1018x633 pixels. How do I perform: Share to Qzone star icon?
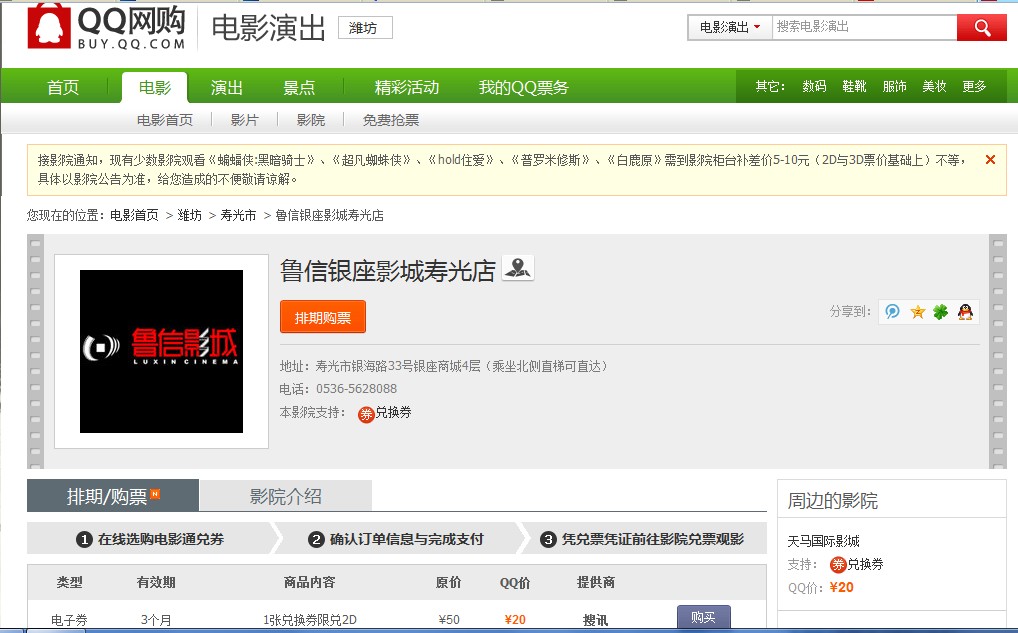pos(917,312)
